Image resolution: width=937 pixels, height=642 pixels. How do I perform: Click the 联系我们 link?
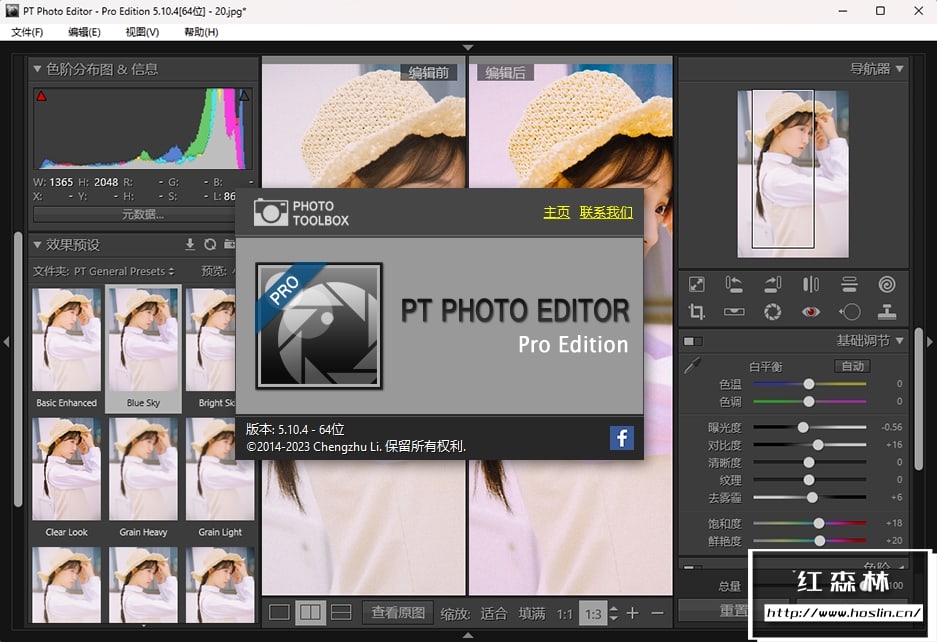click(x=606, y=212)
